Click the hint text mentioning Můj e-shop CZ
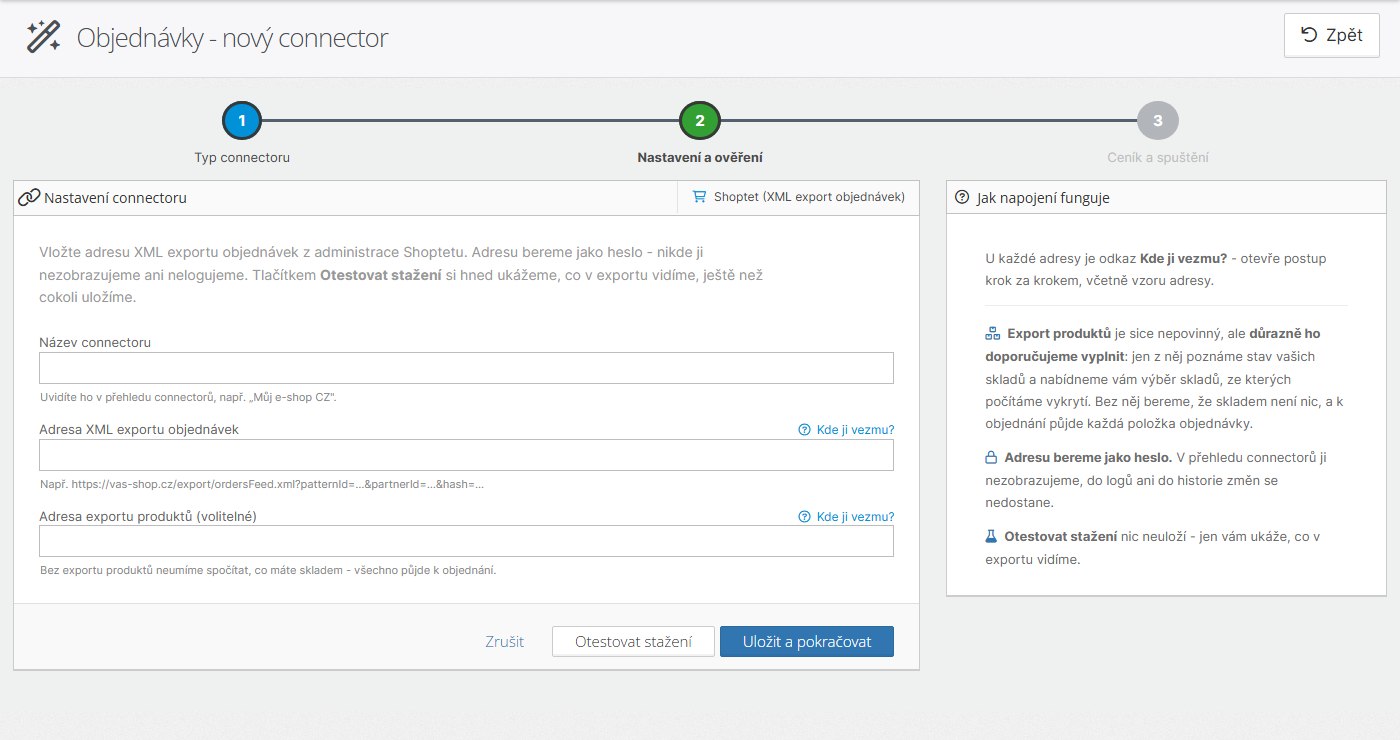This screenshot has height=740, width=1400. coord(188,397)
